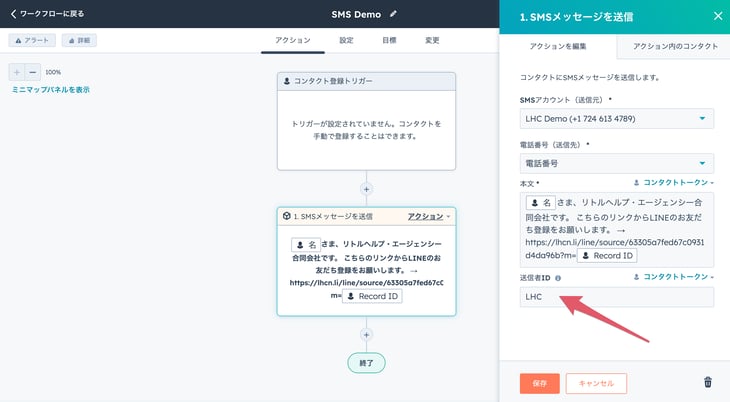Click 名 token in workflow step card
The image size is (730, 402).
point(306,245)
